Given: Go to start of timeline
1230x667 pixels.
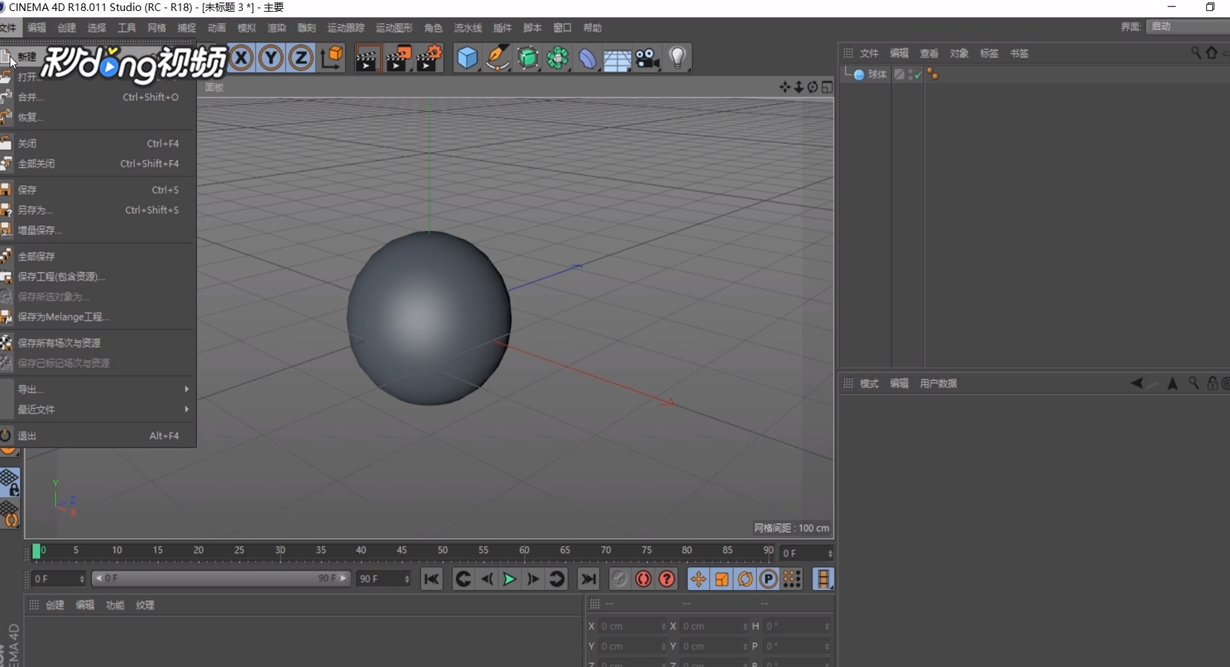Looking at the screenshot, I should click(431, 579).
